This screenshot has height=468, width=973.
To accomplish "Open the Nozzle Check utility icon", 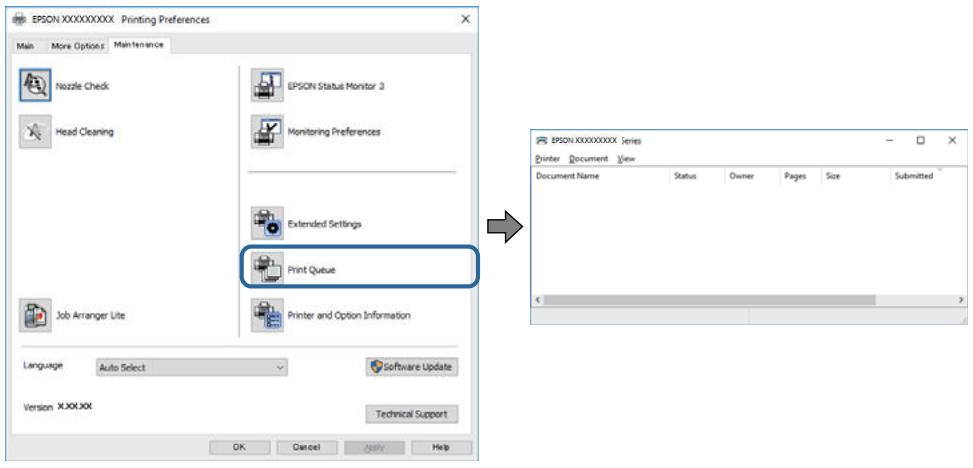I will click(x=35, y=86).
